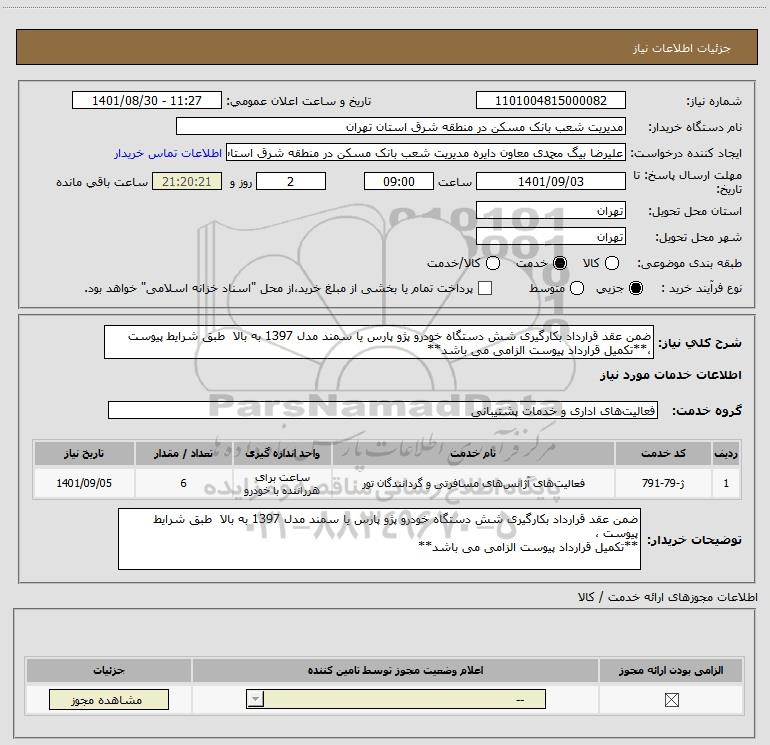Click the remaining time 21:20:21 field
770x745 pixels.
coord(187,182)
